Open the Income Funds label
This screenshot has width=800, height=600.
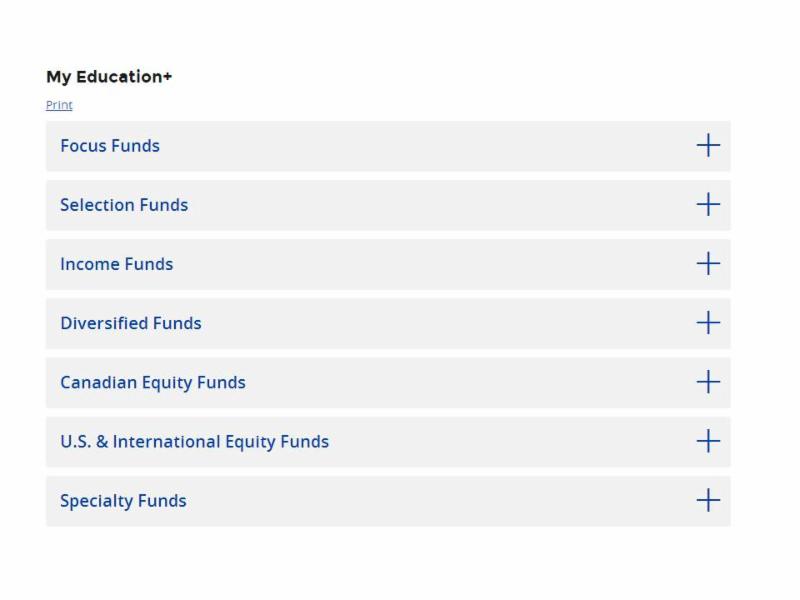click(117, 264)
